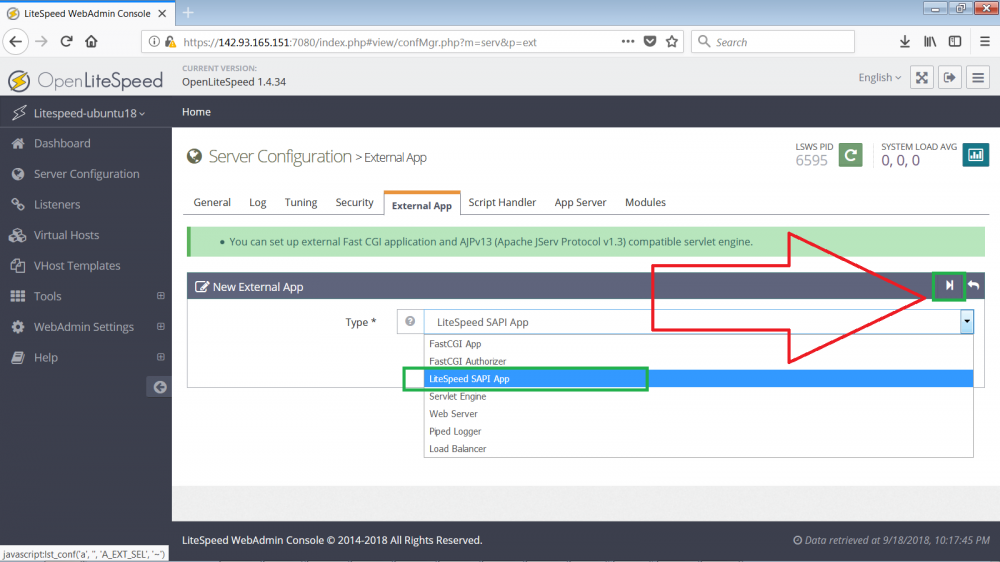Click the OpenLiteSpeed 1.4.34 version text
Image resolution: width=1000 pixels, height=562 pixels.
pos(234,82)
